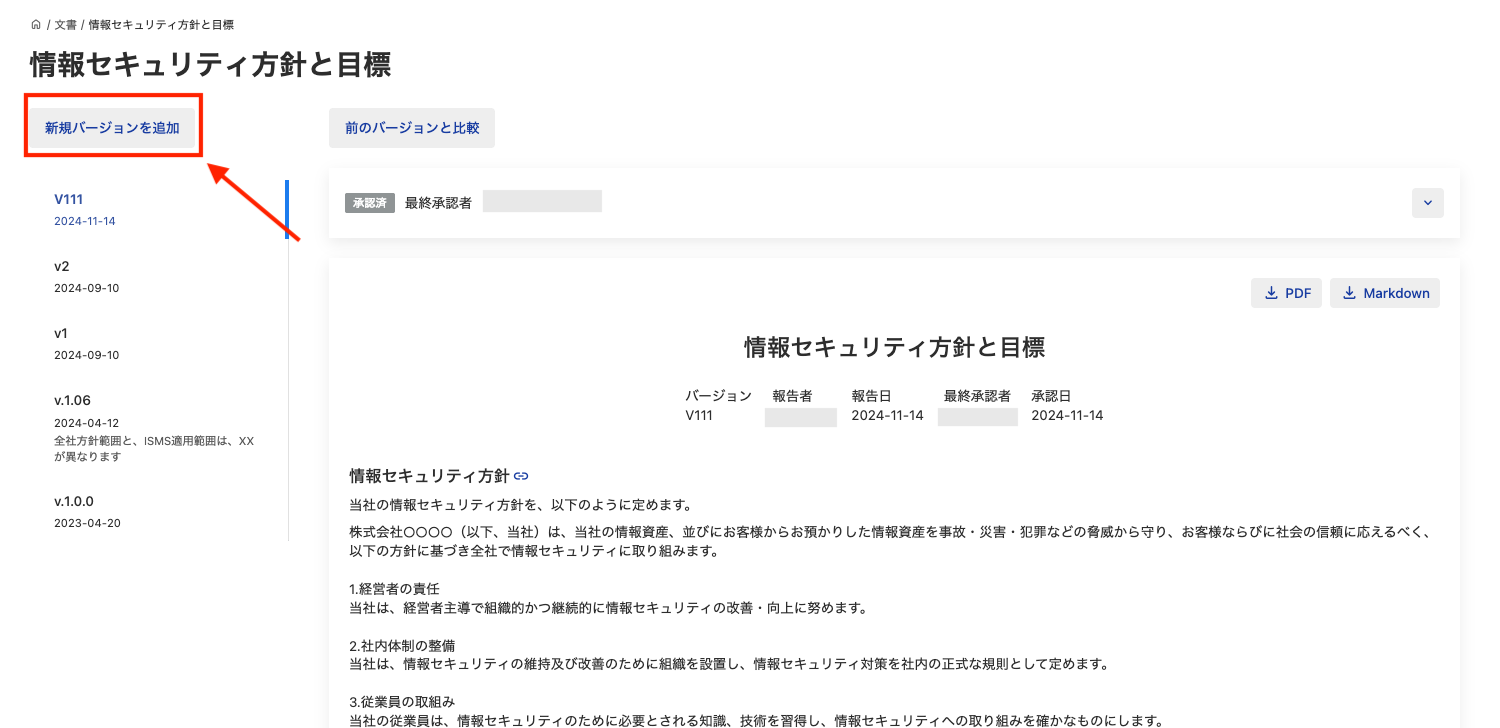Download the document as PDF

coord(1286,293)
